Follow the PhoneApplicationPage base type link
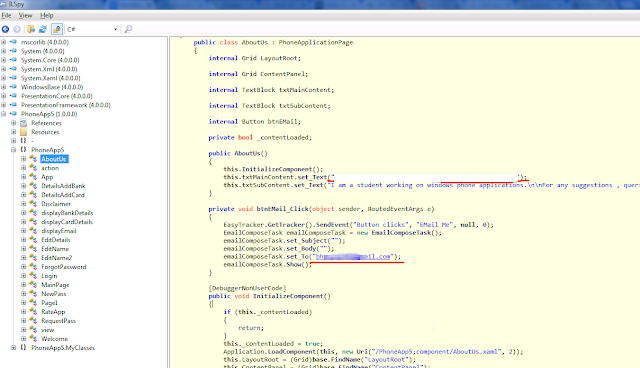This screenshot has width=640, height=368. tap(316, 42)
